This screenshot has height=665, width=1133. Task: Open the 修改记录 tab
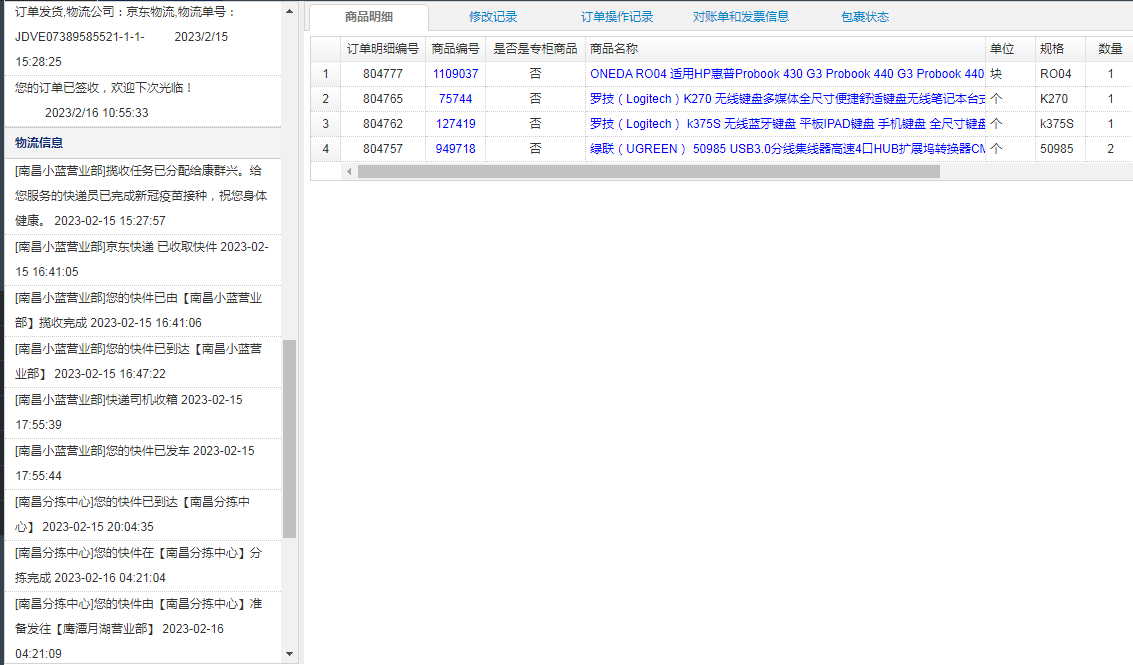tap(493, 17)
